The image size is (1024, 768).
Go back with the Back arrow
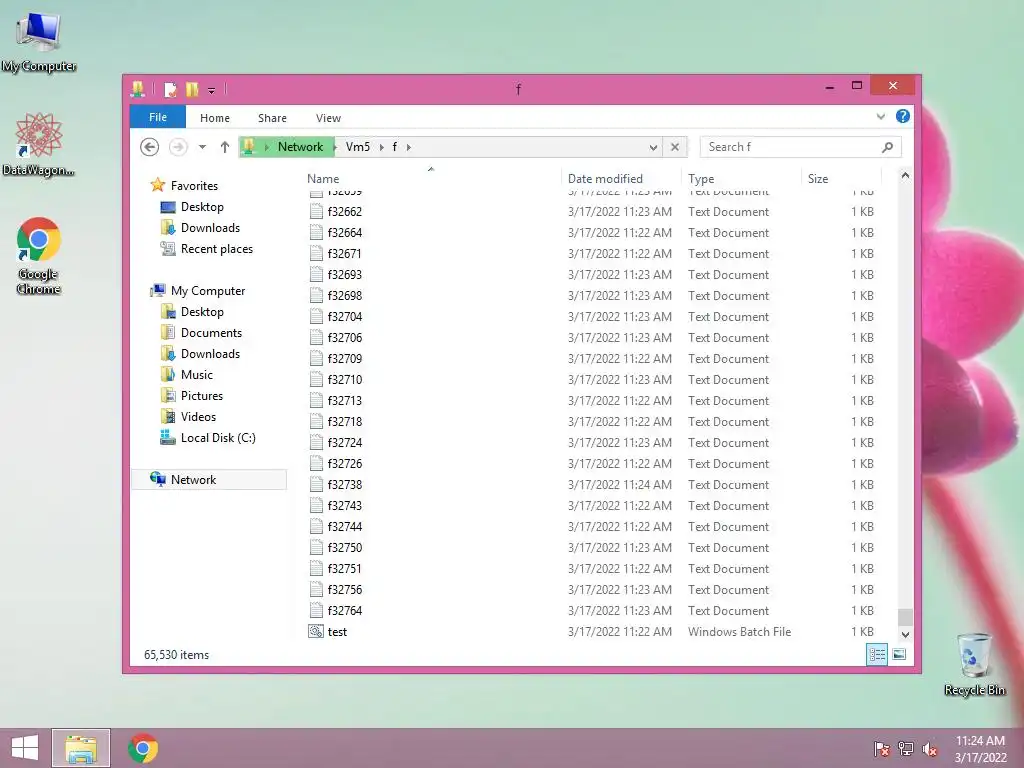pyautogui.click(x=150, y=147)
